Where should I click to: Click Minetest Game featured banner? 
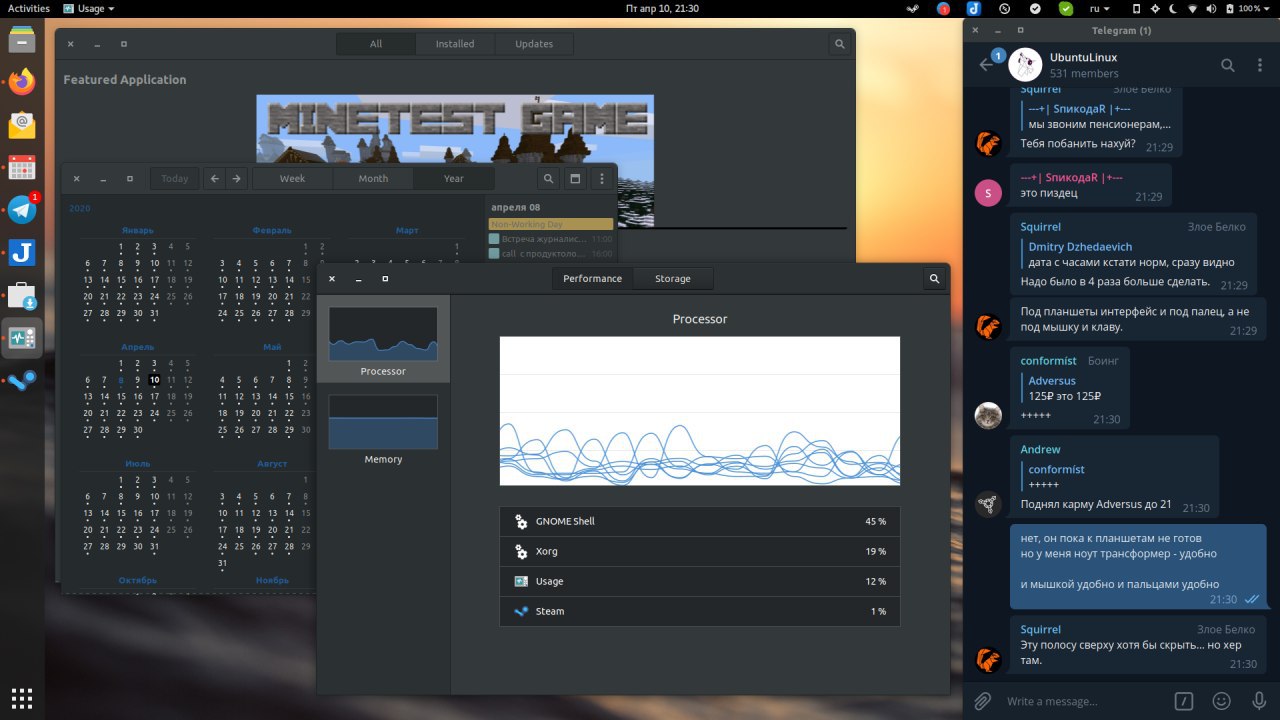click(x=455, y=128)
